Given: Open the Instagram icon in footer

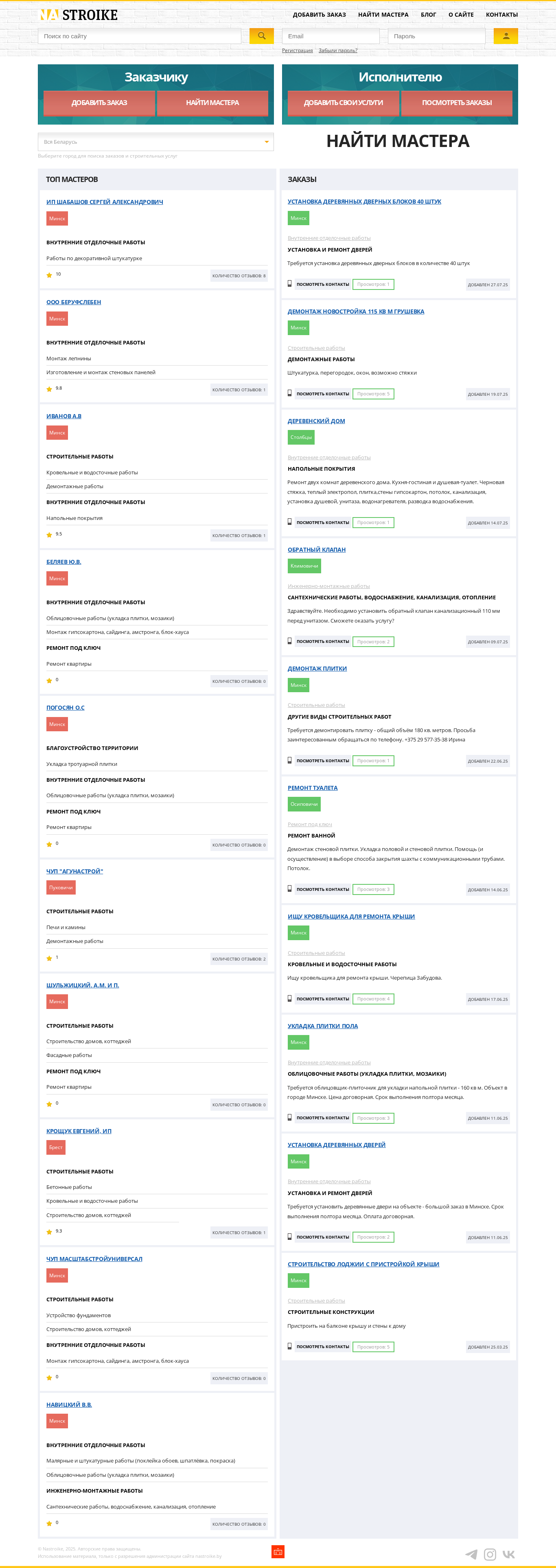Looking at the screenshot, I should pos(490,1554).
